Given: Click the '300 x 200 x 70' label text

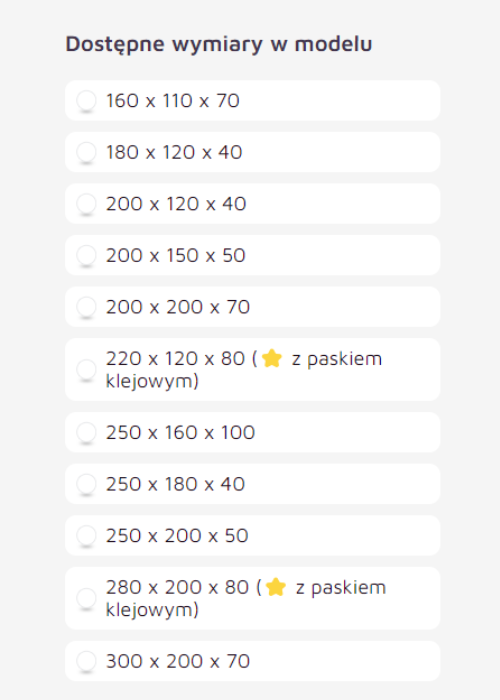Looking at the screenshot, I should point(178,661).
